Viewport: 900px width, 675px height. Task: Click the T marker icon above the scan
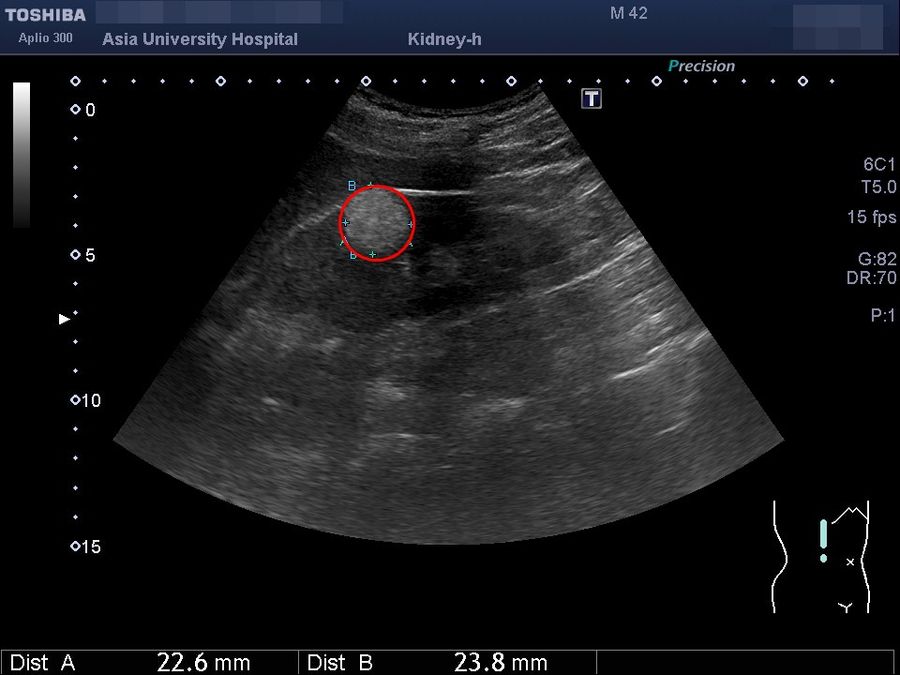tap(591, 99)
